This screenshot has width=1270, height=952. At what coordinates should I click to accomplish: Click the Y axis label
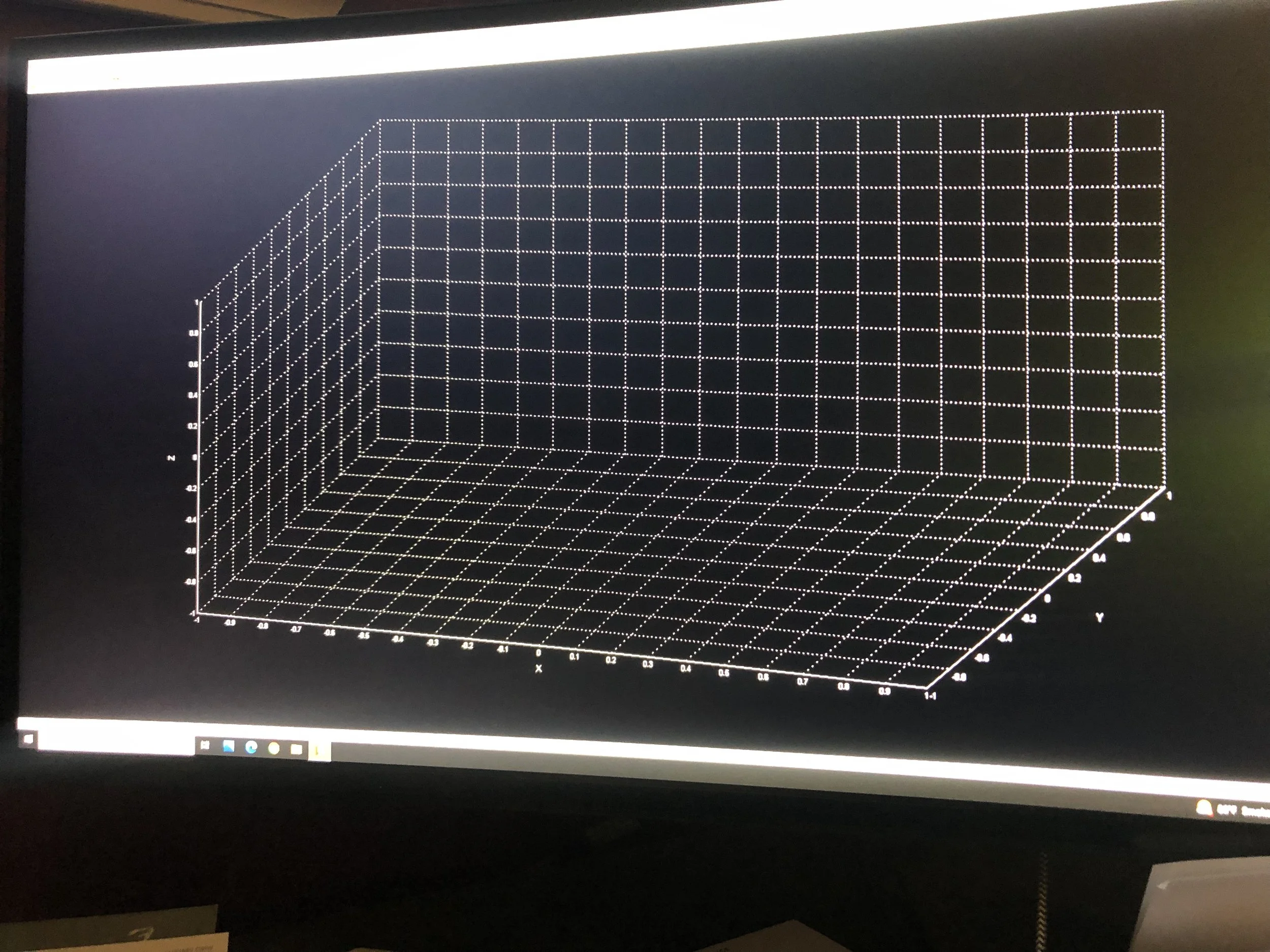point(1099,618)
